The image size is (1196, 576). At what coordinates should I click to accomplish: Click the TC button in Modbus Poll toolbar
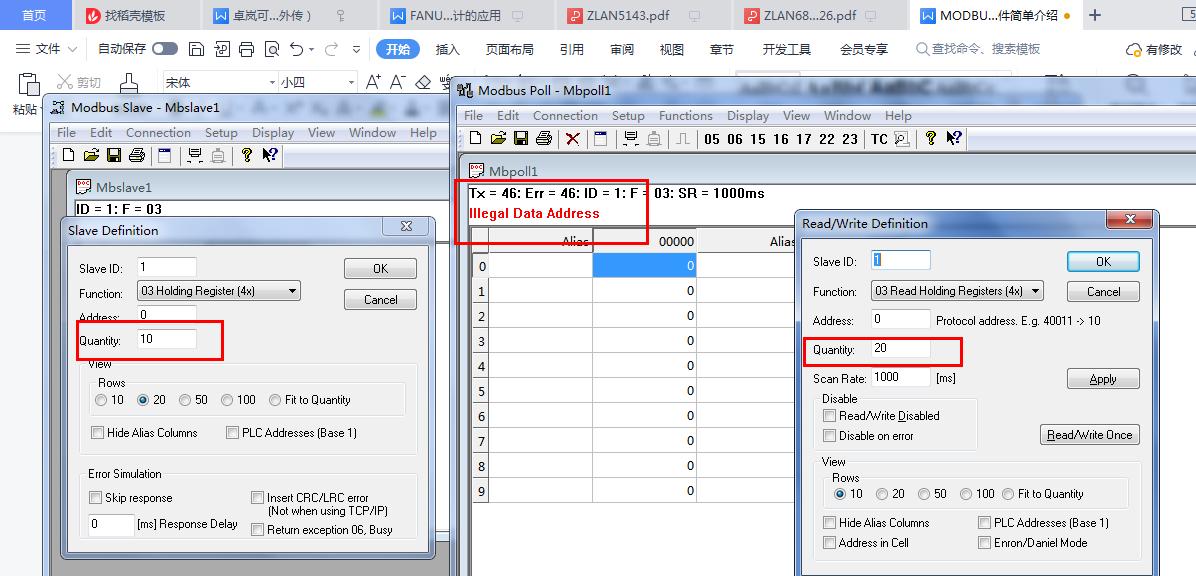point(879,139)
